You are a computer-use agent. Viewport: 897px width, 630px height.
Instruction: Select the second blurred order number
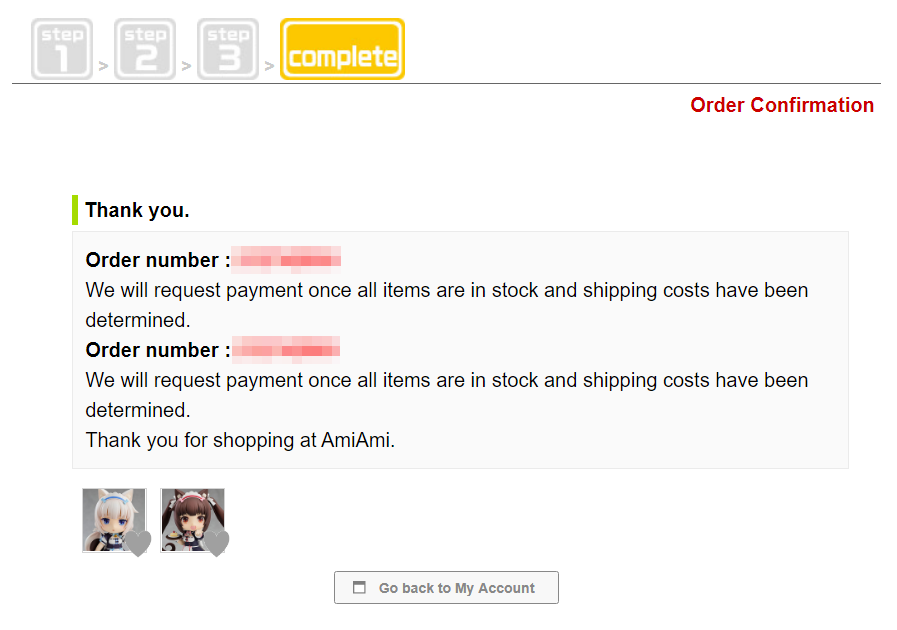(x=286, y=350)
